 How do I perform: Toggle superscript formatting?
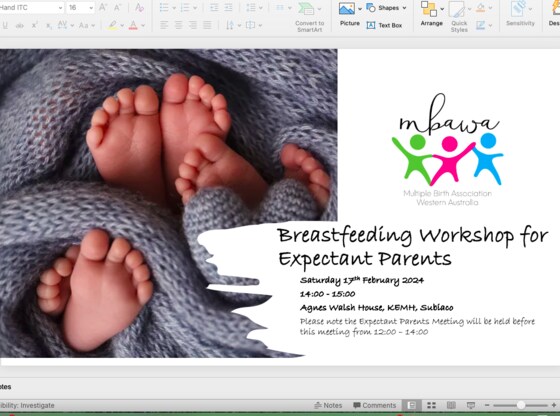(x=35, y=25)
